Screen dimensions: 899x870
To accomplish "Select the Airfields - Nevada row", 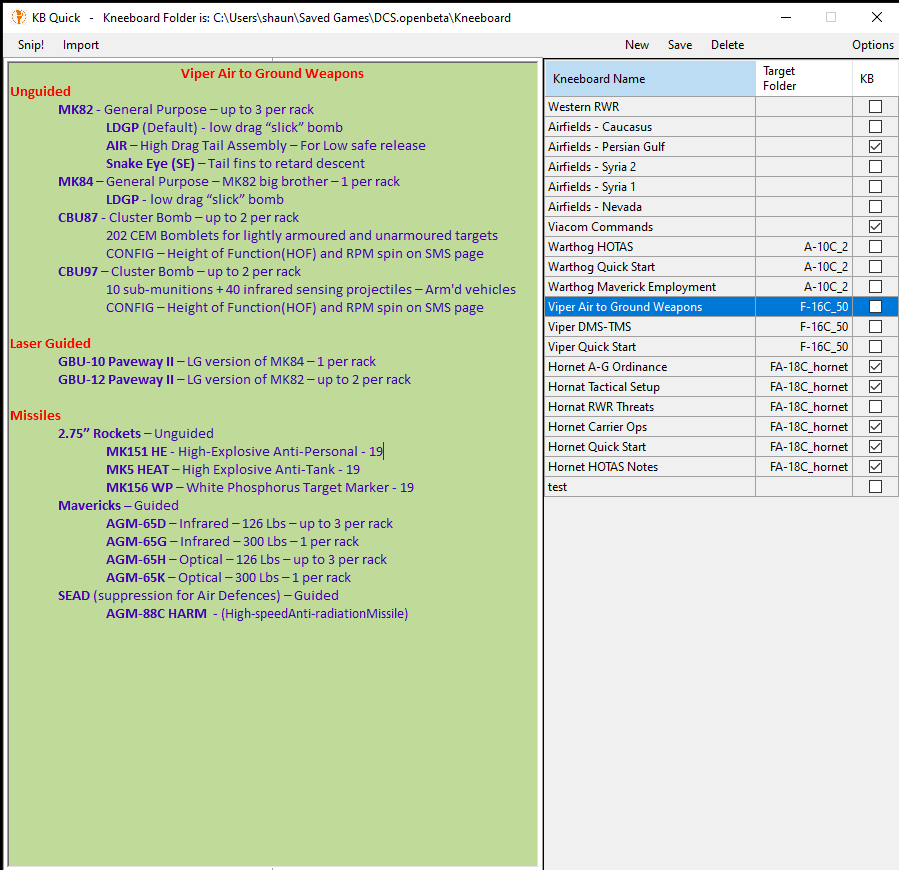I will [650, 207].
